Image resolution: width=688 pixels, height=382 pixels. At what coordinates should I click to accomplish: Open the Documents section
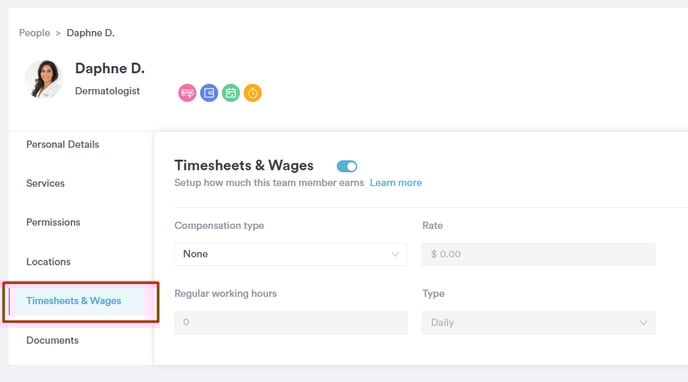tap(53, 340)
